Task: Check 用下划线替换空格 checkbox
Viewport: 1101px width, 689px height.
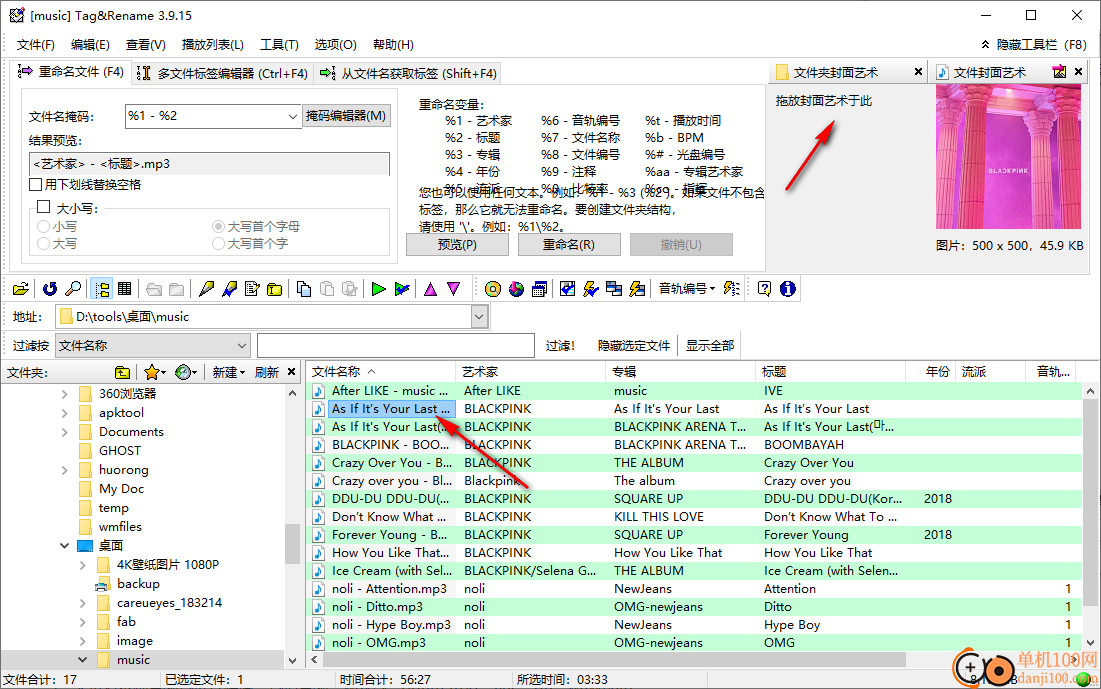Action: [x=36, y=185]
